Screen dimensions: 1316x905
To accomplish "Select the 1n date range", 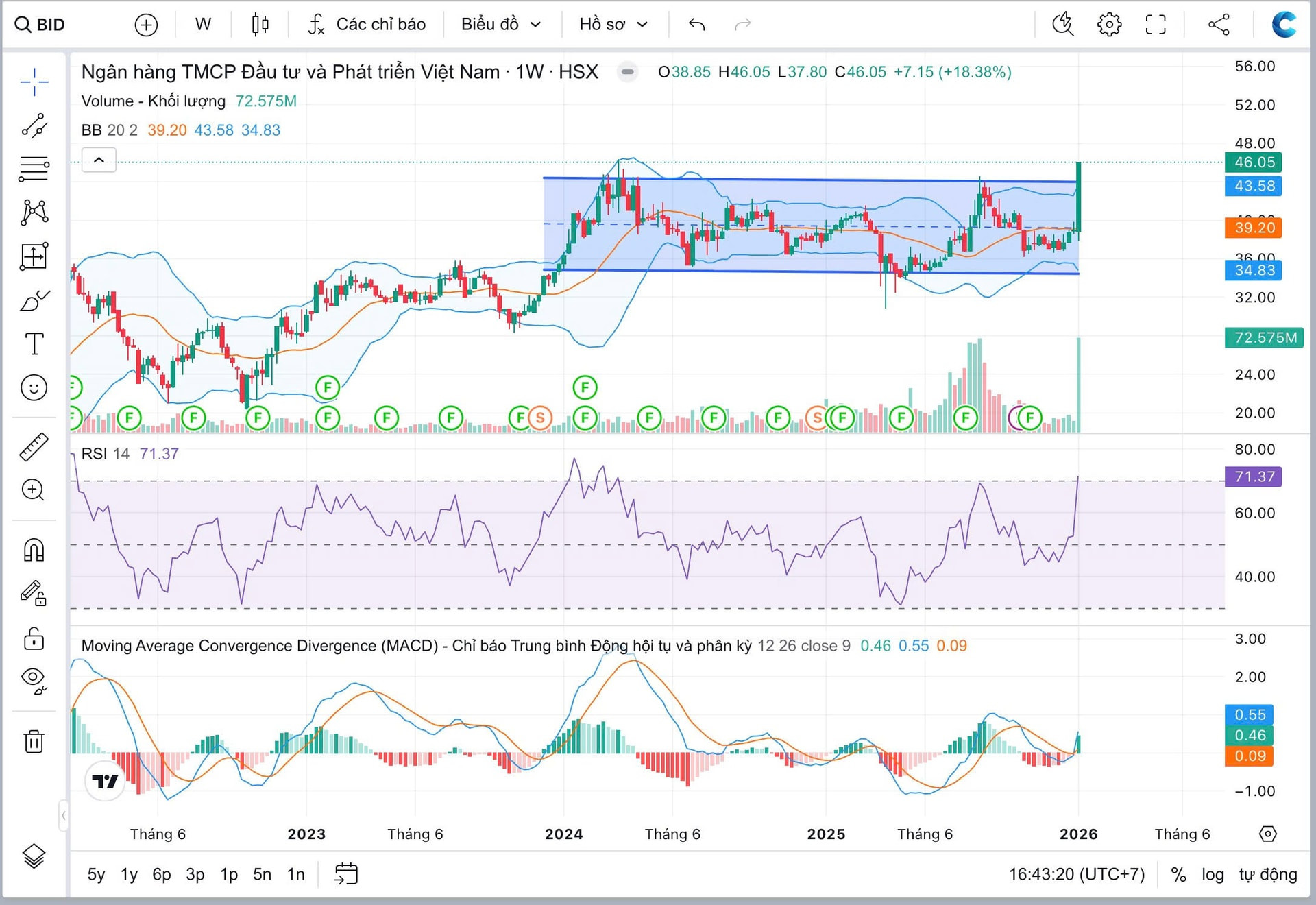I will (x=295, y=874).
